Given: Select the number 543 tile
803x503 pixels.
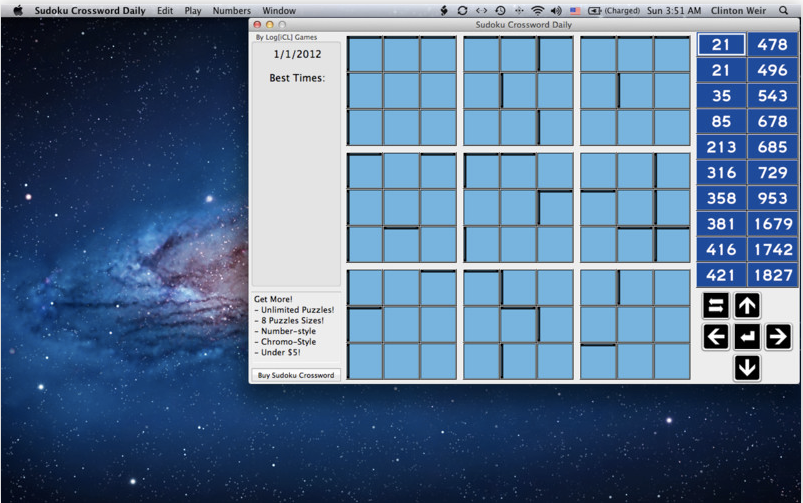Looking at the screenshot, I should click(772, 96).
